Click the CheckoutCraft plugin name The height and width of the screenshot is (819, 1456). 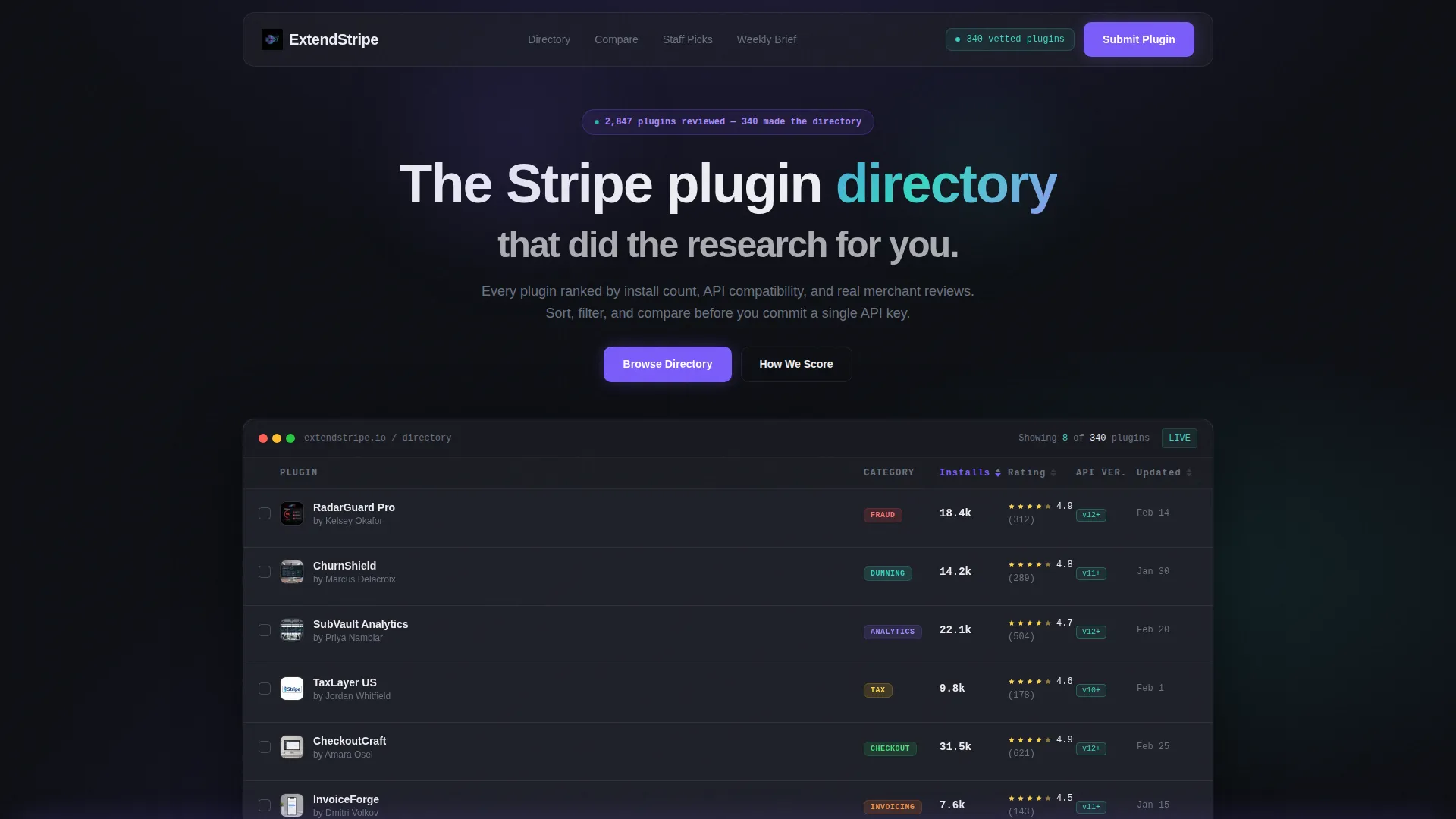(x=350, y=741)
